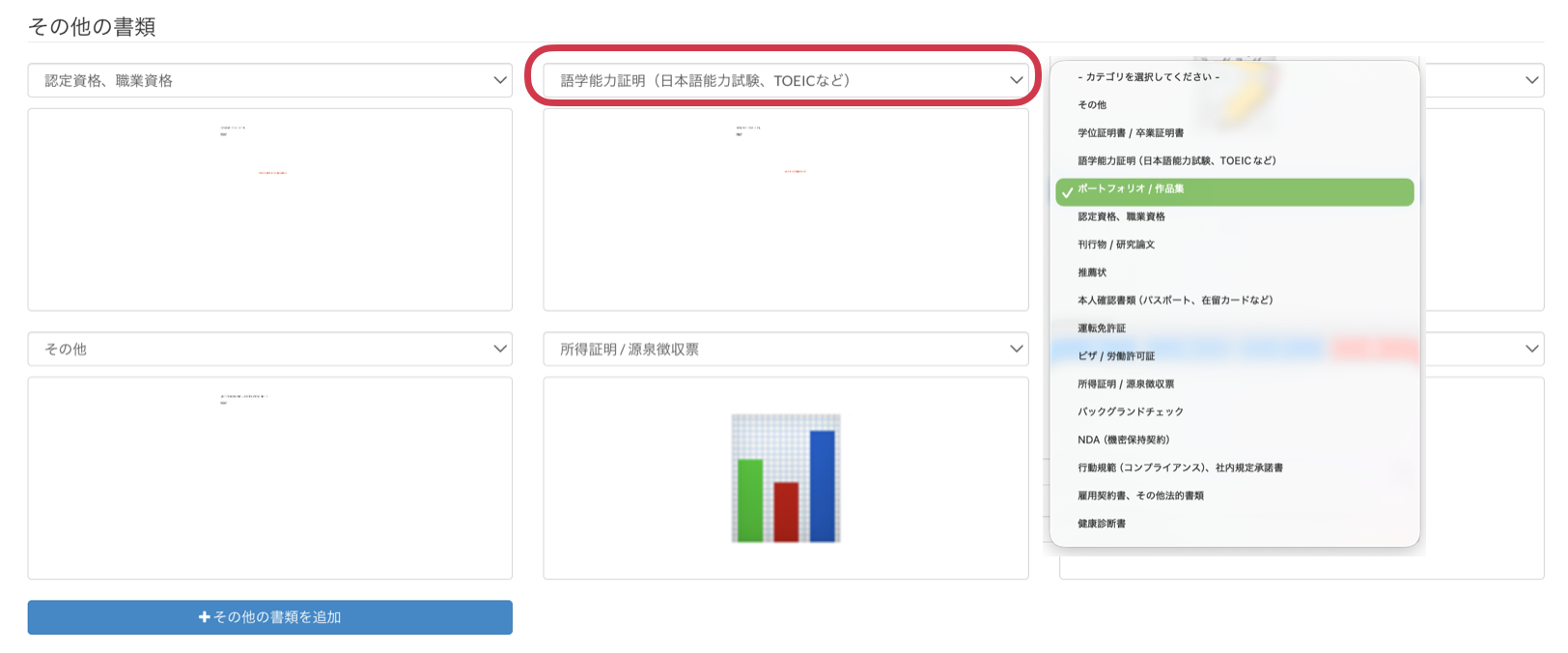Viewport: 1568px width, 653px height.
Task: Choose NDA (機密保持契約) option
Action: pyautogui.click(x=1123, y=440)
